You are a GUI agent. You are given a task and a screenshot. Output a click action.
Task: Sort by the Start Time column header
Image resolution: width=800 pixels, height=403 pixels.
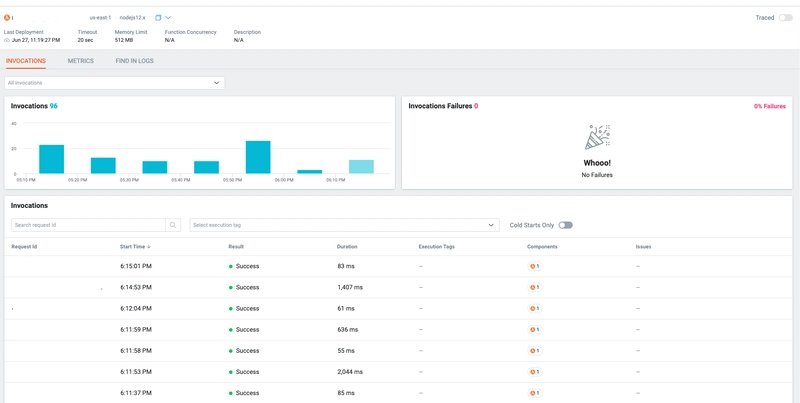pyautogui.click(x=136, y=246)
